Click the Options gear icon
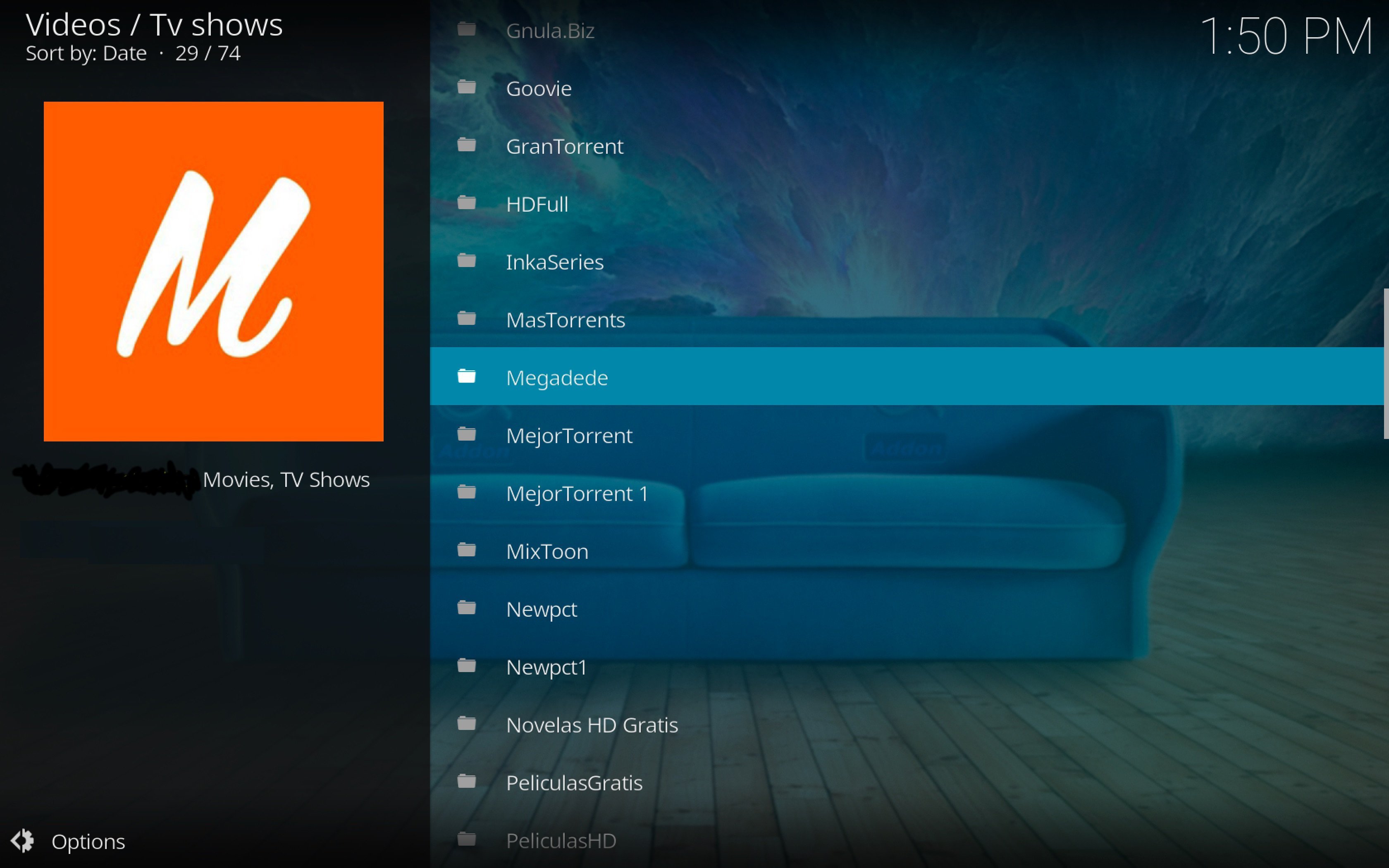The height and width of the screenshot is (868, 1389). [x=23, y=841]
